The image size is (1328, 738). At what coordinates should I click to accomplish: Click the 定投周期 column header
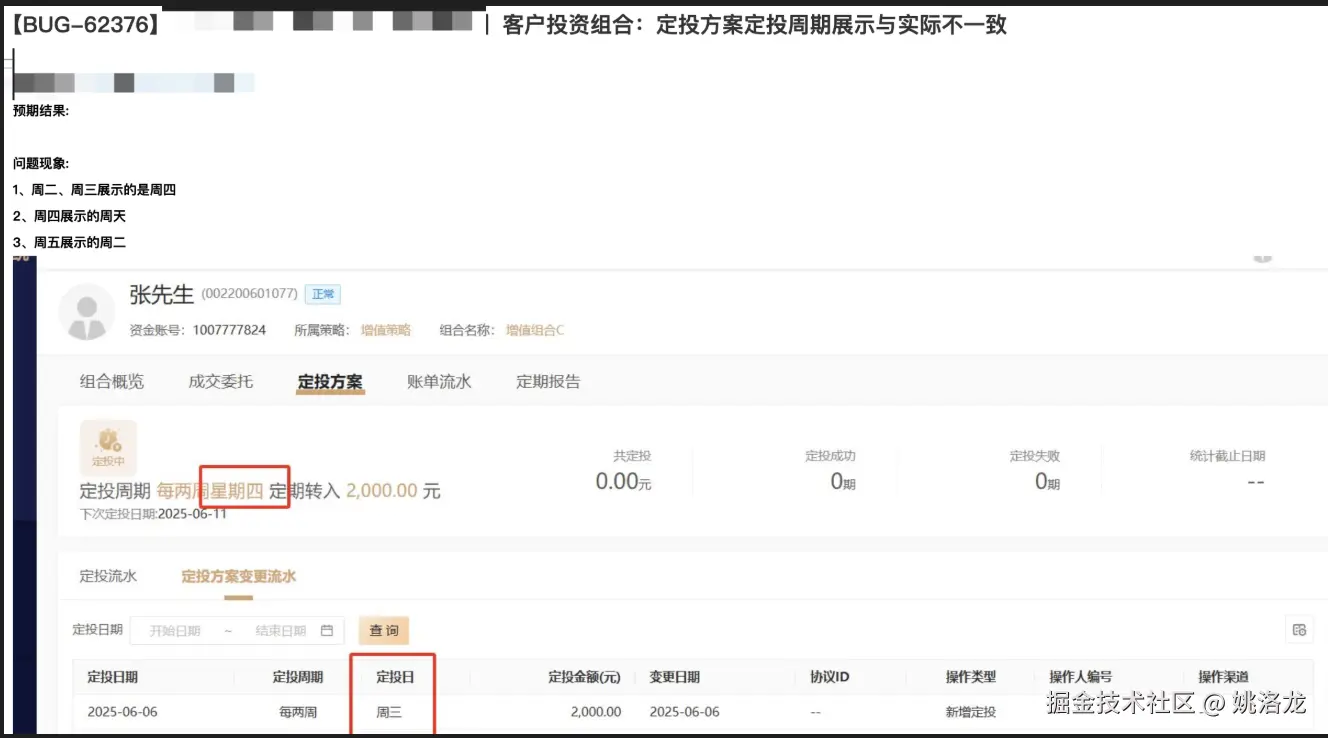pos(298,677)
